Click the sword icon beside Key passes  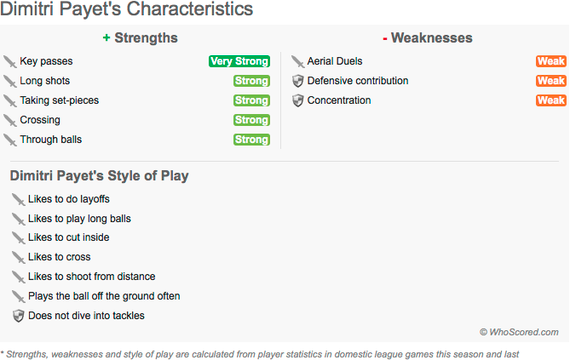point(10,61)
